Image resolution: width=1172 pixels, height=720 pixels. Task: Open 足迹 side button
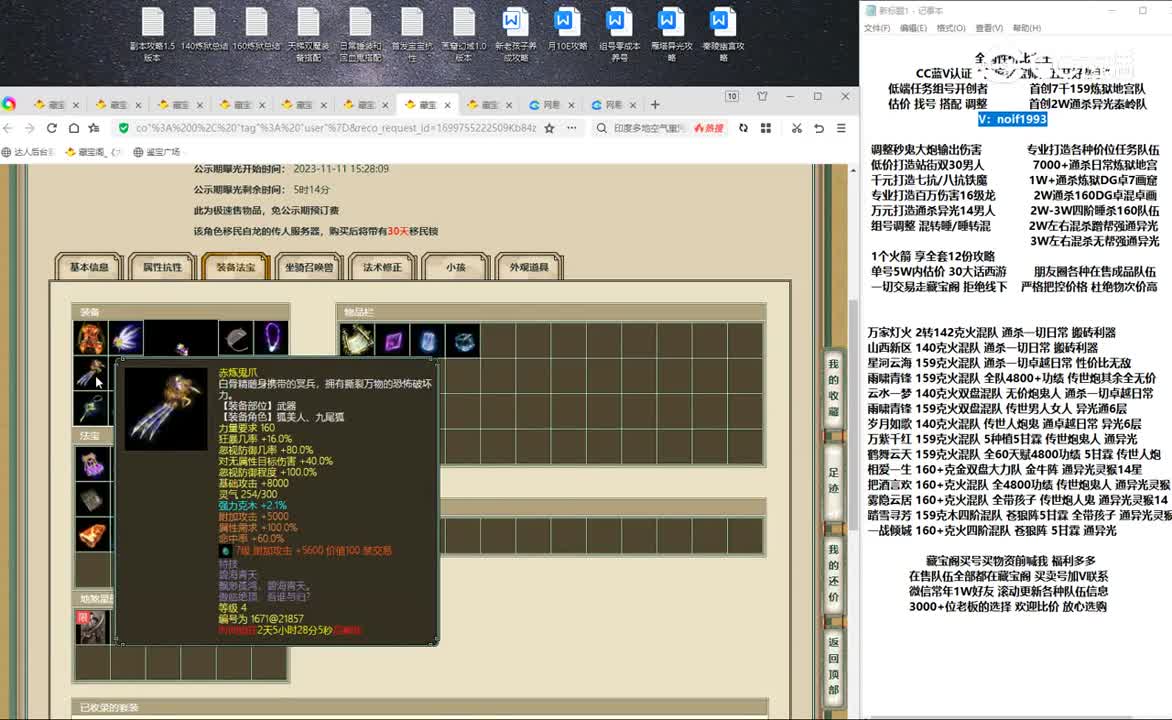tap(833, 480)
